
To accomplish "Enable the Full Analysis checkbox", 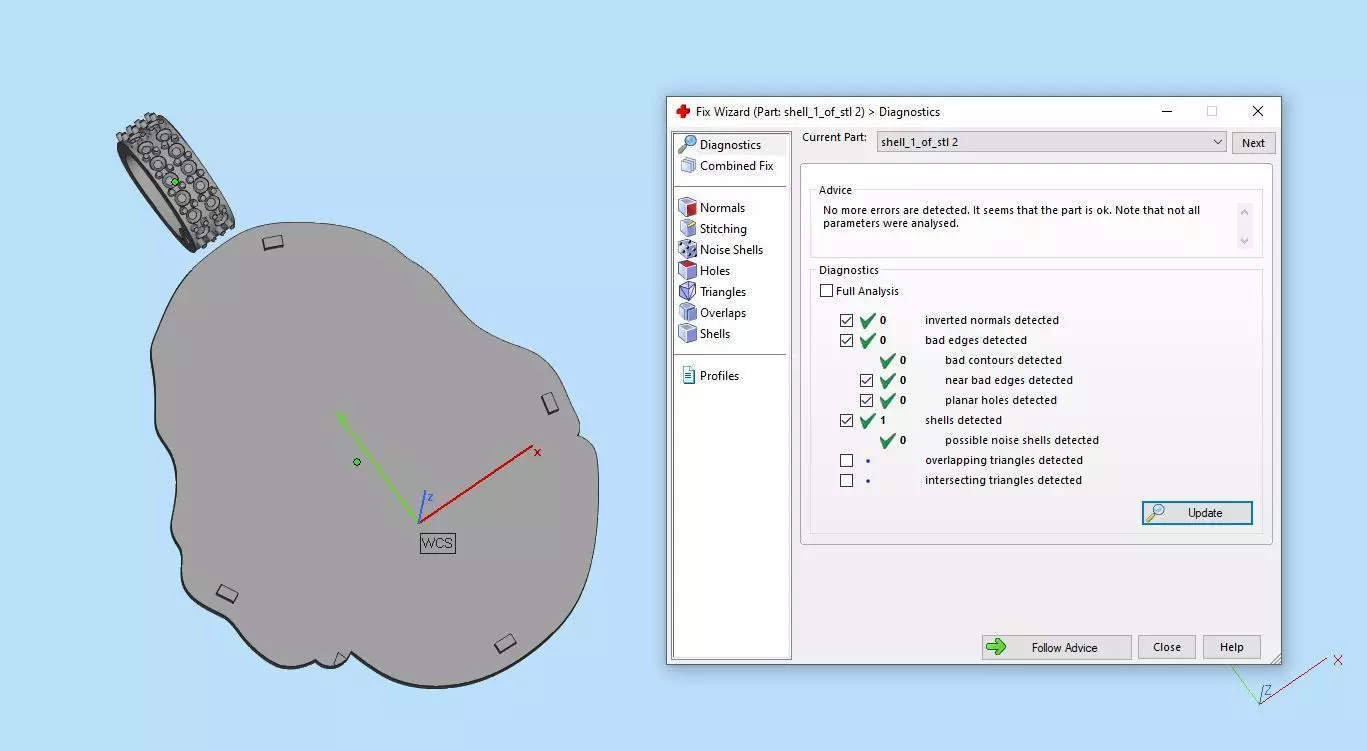I will tap(826, 291).
